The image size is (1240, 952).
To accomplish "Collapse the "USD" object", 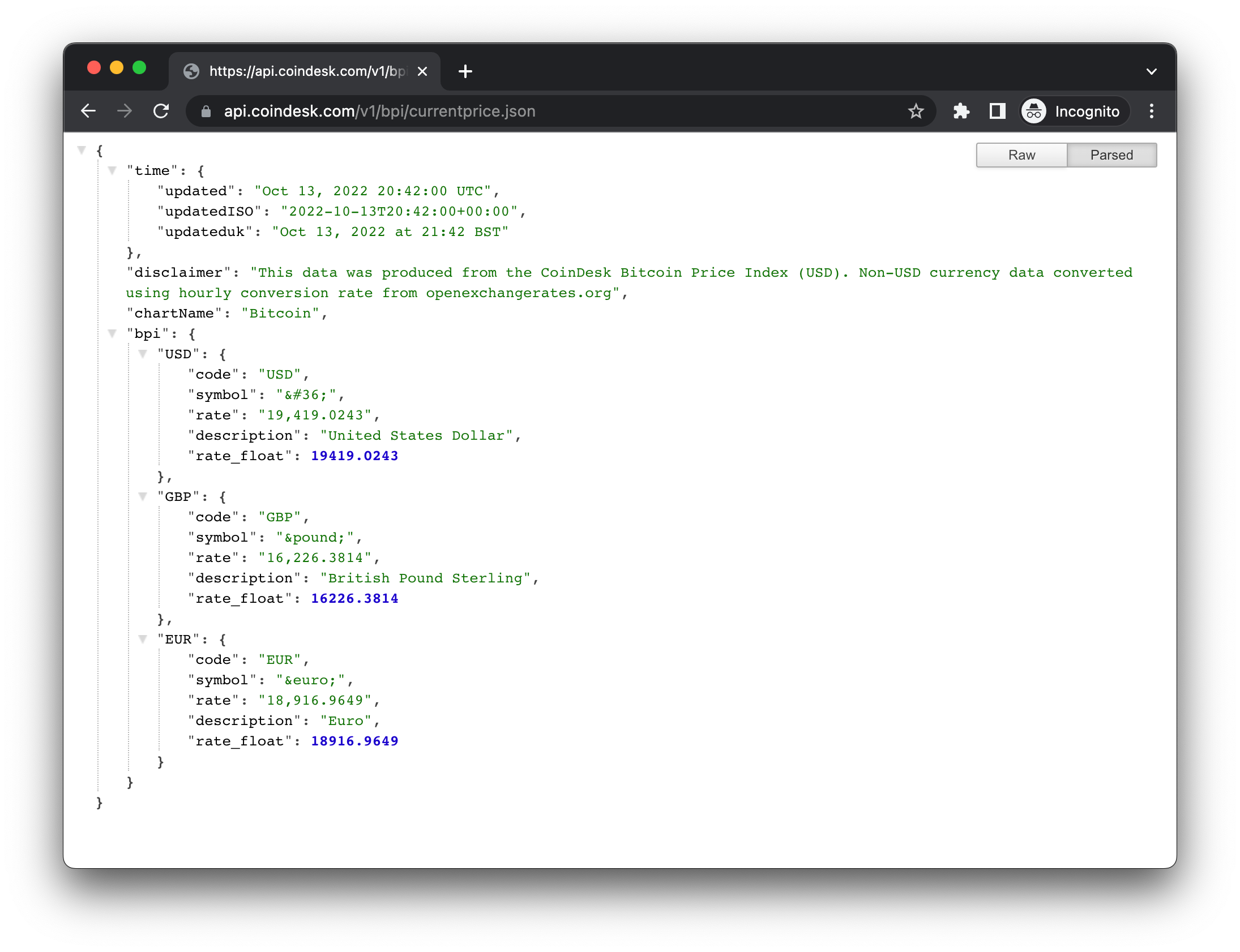I will [x=143, y=354].
